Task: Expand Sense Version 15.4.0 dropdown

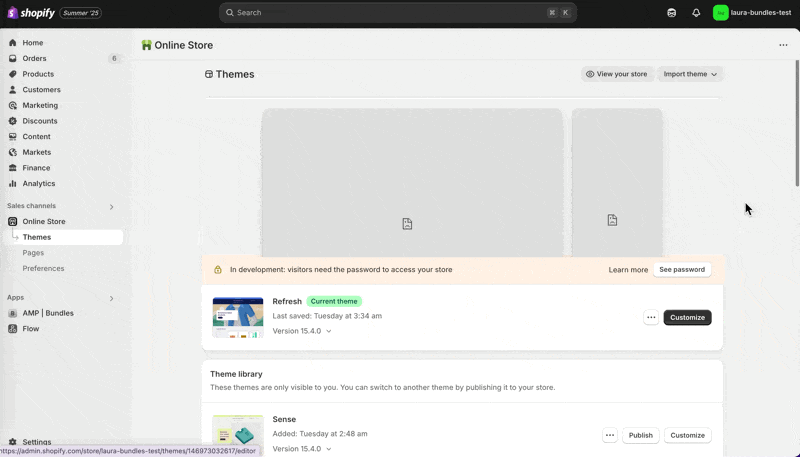Action: tap(302, 449)
